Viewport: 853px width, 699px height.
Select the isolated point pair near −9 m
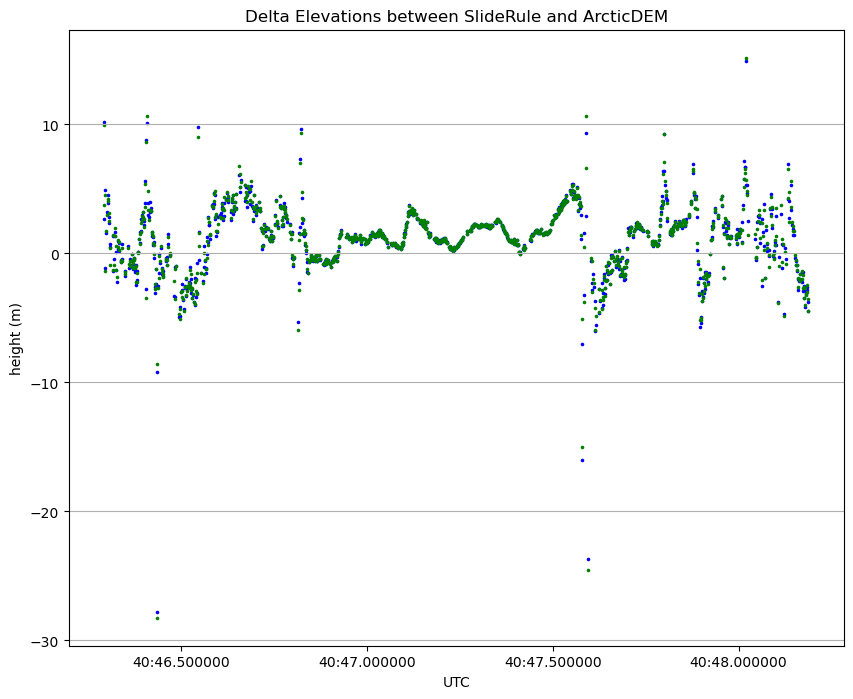point(157,368)
